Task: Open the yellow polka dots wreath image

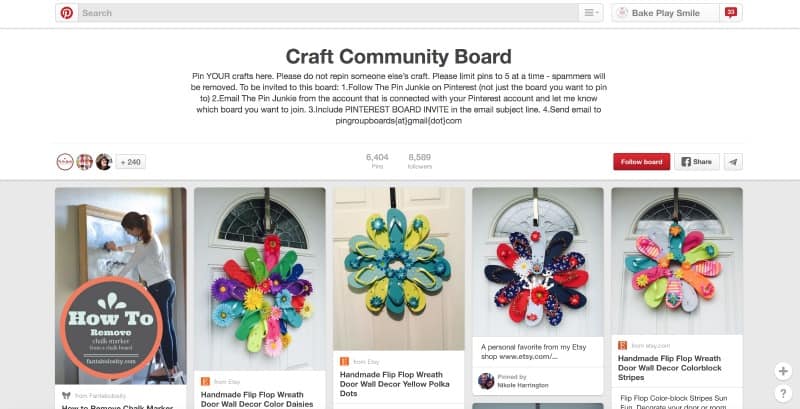Action: (x=399, y=269)
